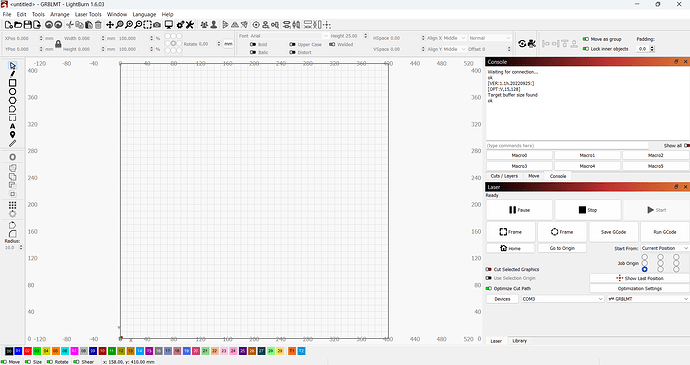
Task: Click the Go to Origin button
Action: [x=562, y=248]
